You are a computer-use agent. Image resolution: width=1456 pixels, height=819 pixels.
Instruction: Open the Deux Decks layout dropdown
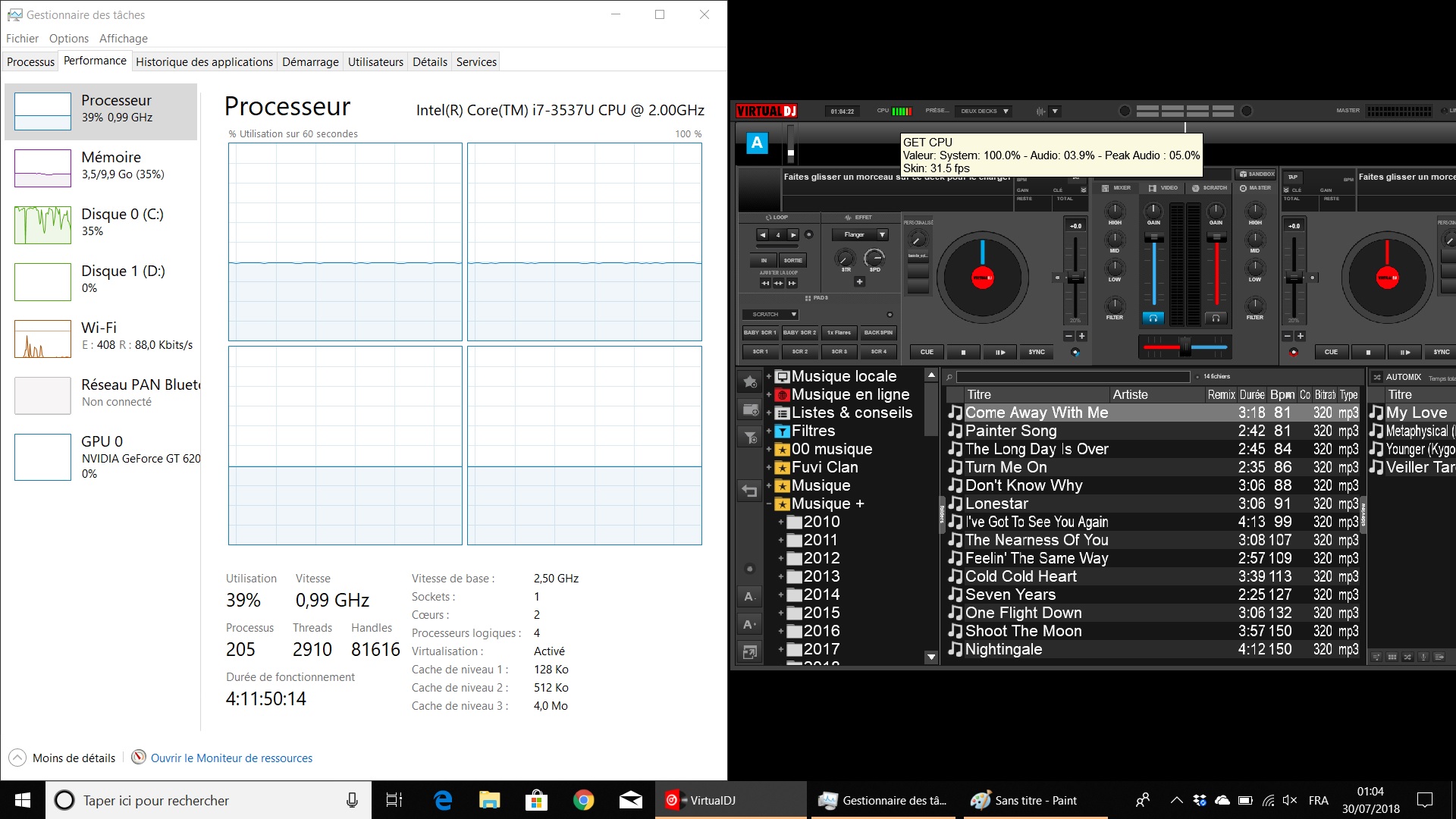coord(984,111)
